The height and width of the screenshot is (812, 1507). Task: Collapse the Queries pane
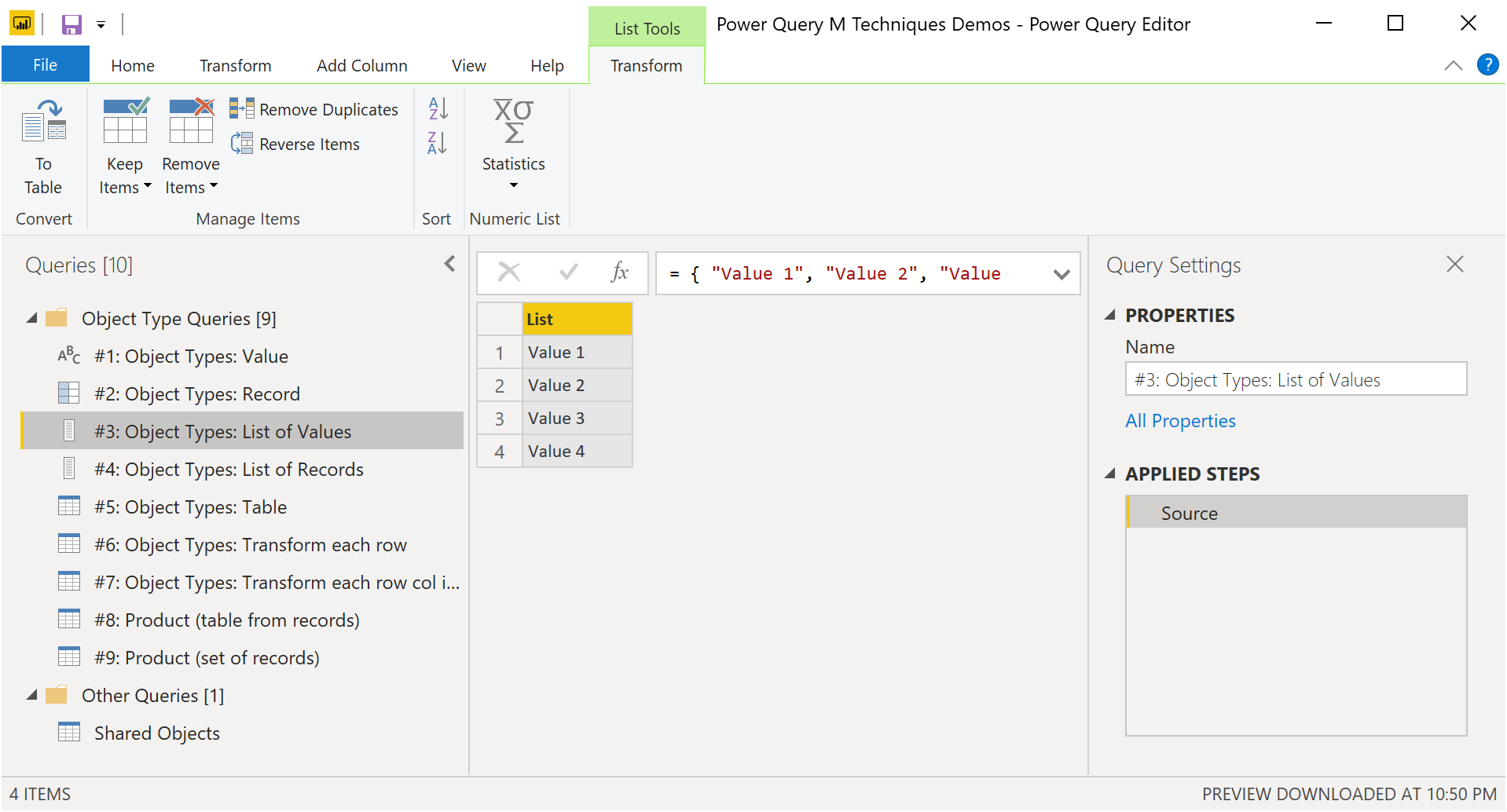[x=449, y=264]
